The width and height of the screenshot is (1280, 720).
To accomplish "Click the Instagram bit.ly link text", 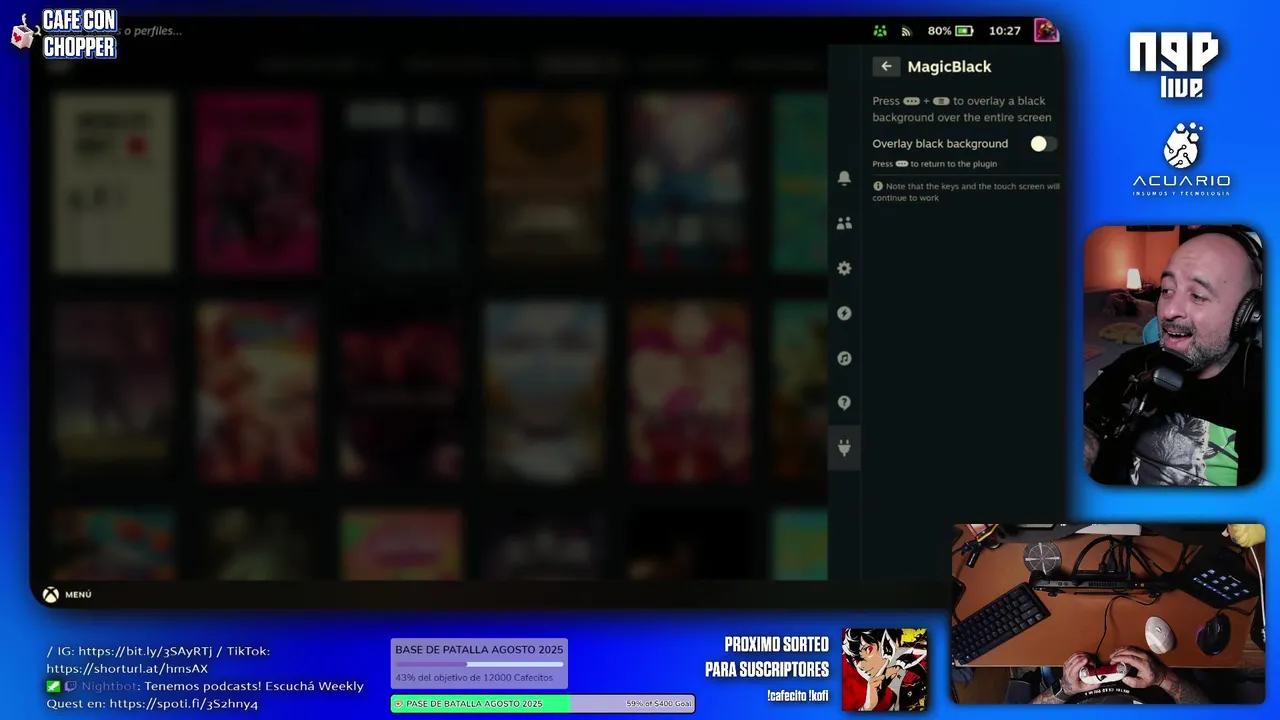I will pos(145,651).
